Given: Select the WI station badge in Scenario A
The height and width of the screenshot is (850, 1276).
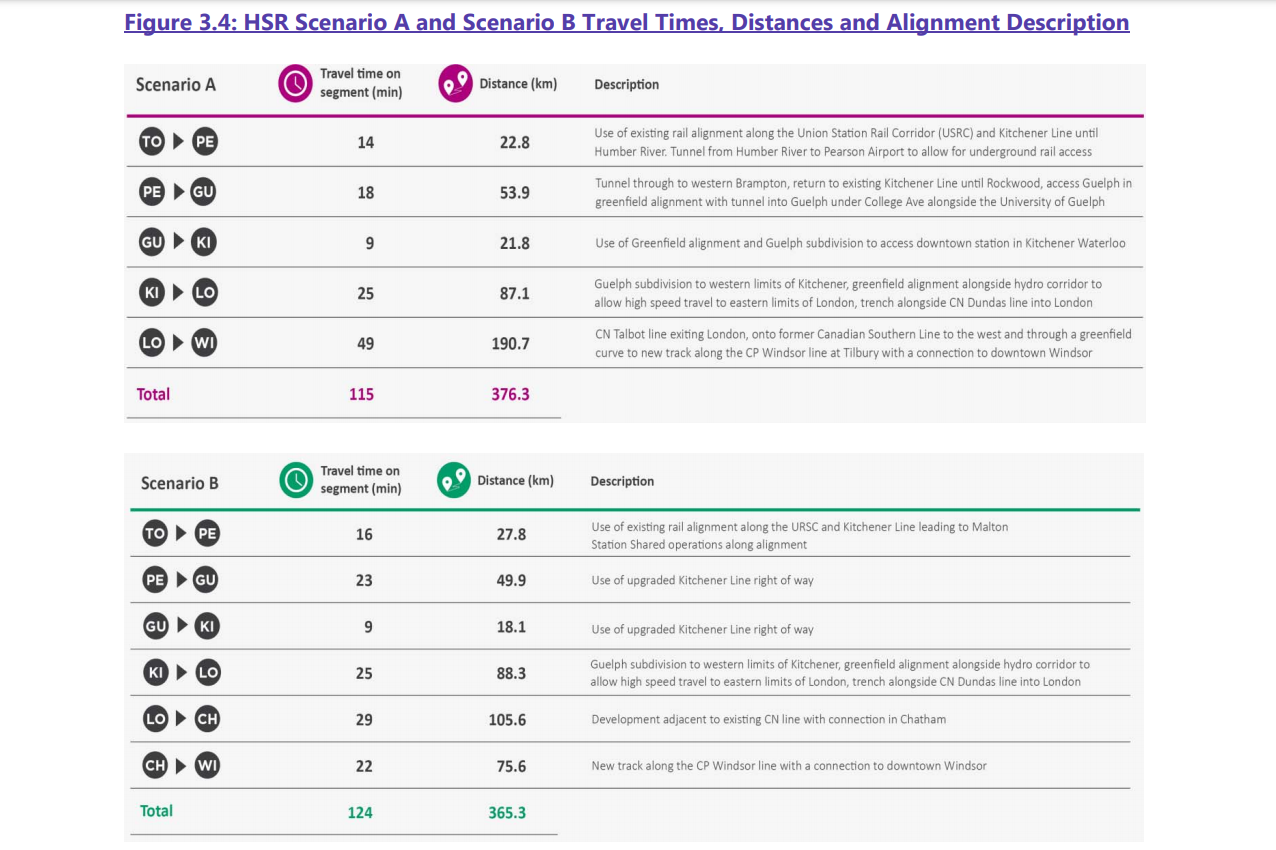Looking at the screenshot, I should click(x=203, y=343).
